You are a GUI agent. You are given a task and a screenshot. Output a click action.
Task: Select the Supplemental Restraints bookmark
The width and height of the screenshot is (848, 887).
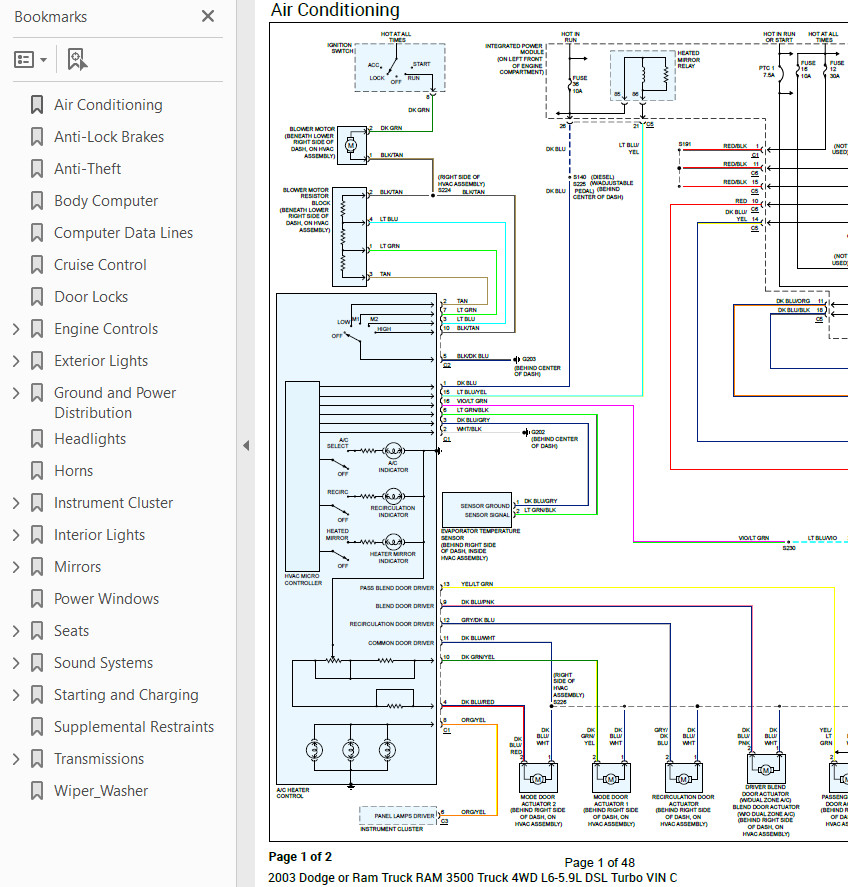pos(134,727)
